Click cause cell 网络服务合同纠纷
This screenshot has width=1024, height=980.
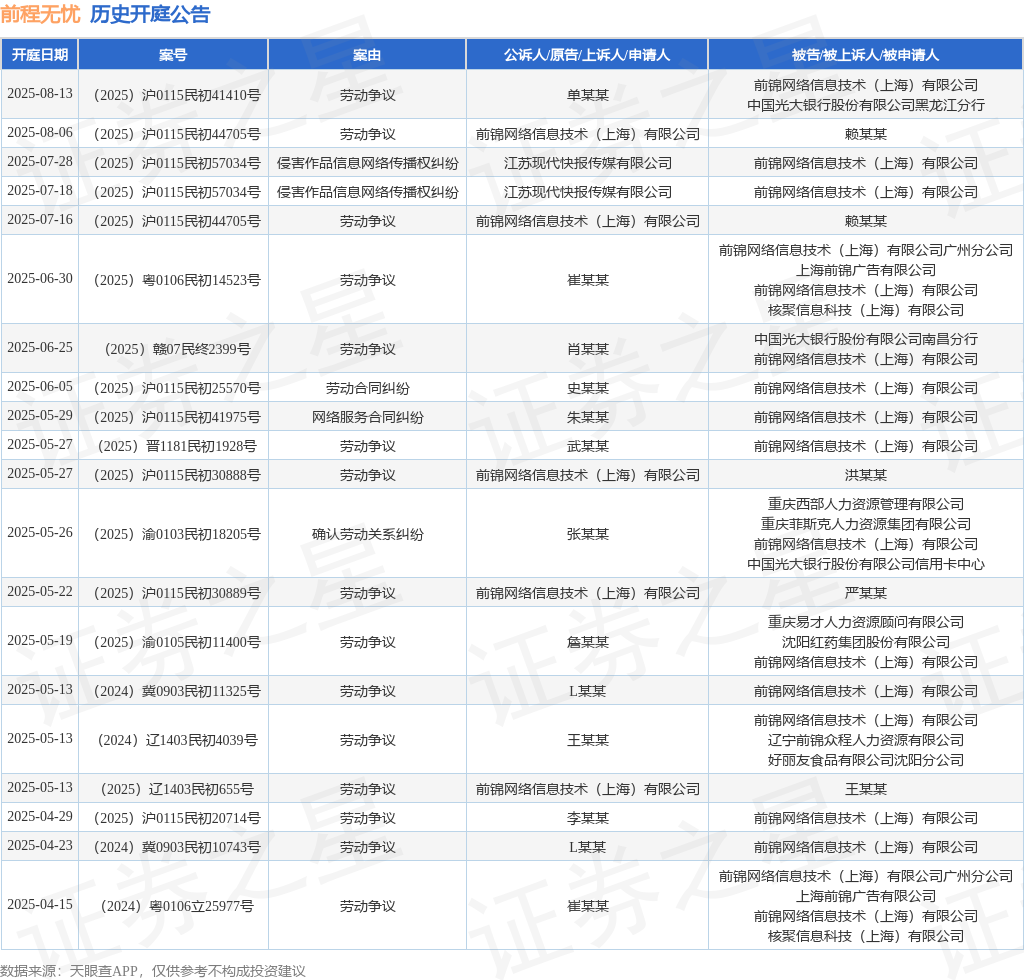[368, 417]
